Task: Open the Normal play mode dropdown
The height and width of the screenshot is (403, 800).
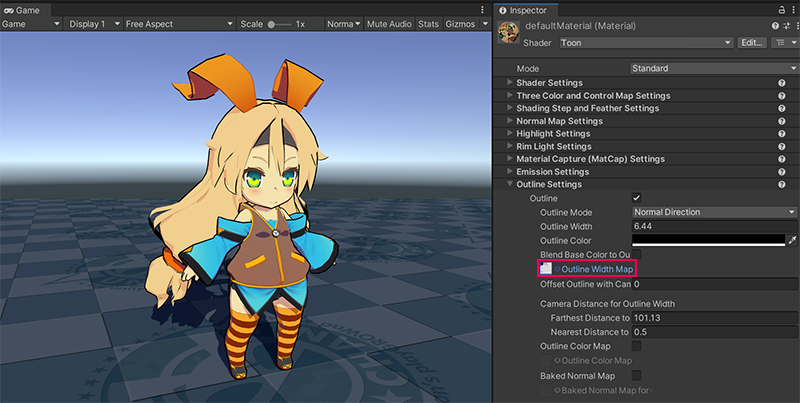Action: pyautogui.click(x=344, y=24)
